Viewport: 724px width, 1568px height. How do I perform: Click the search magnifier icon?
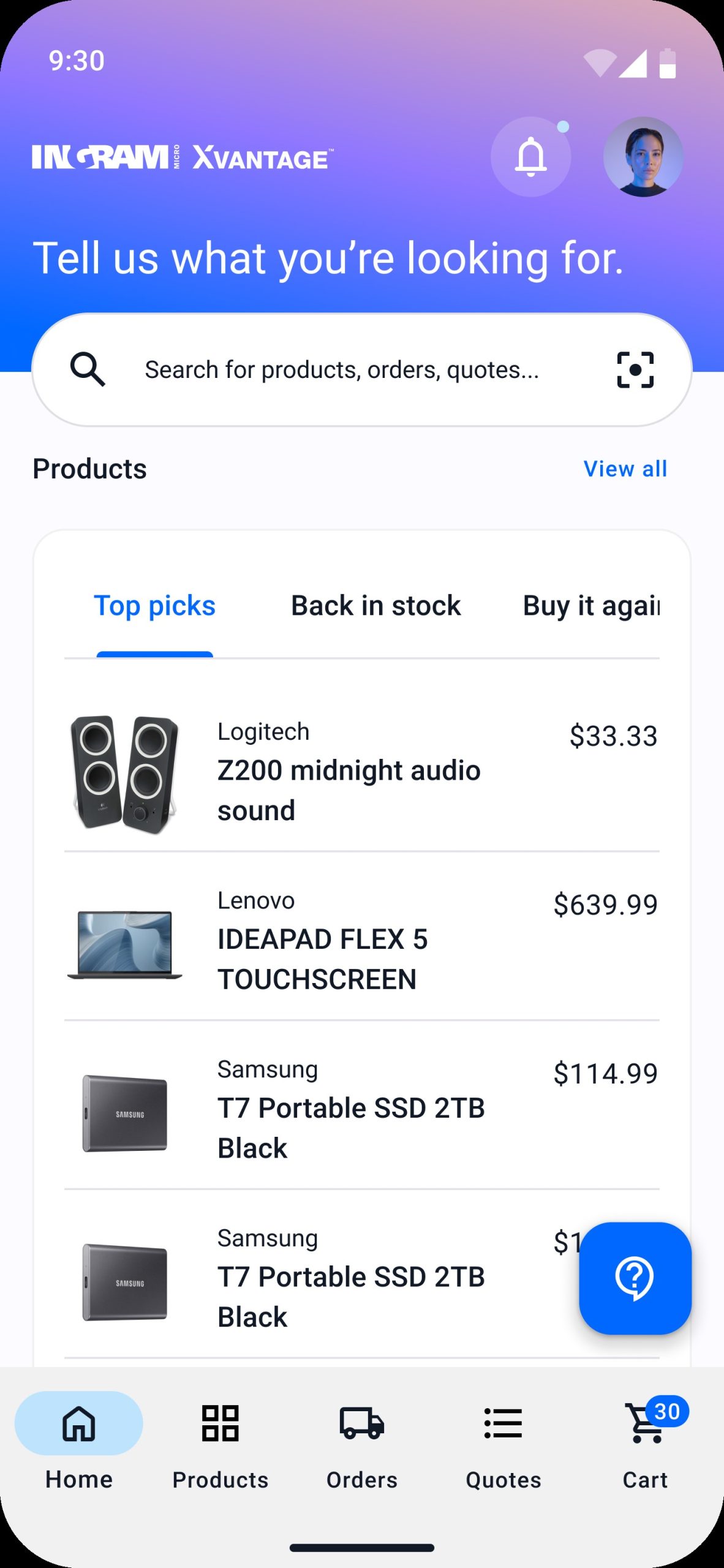click(x=88, y=369)
